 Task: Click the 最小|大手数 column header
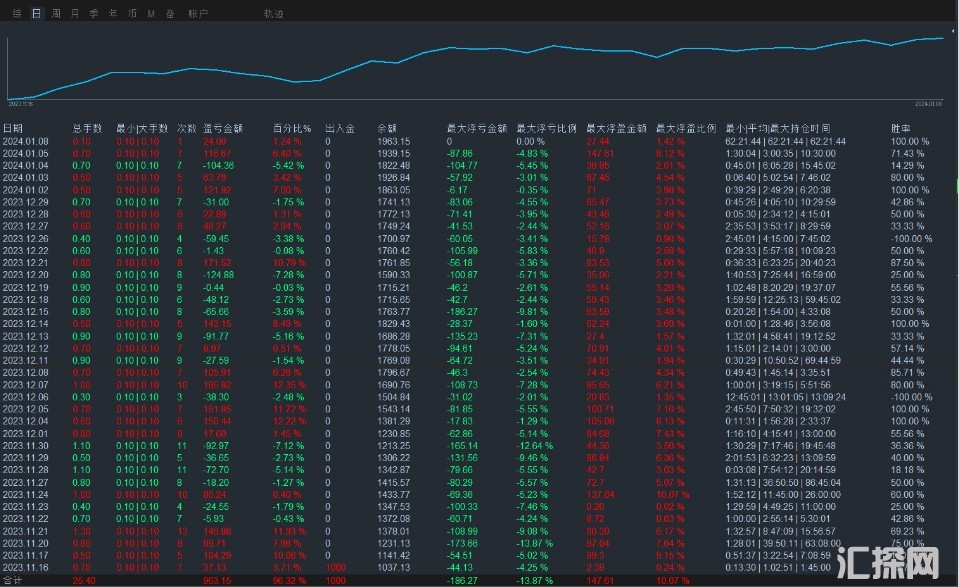click(142, 128)
